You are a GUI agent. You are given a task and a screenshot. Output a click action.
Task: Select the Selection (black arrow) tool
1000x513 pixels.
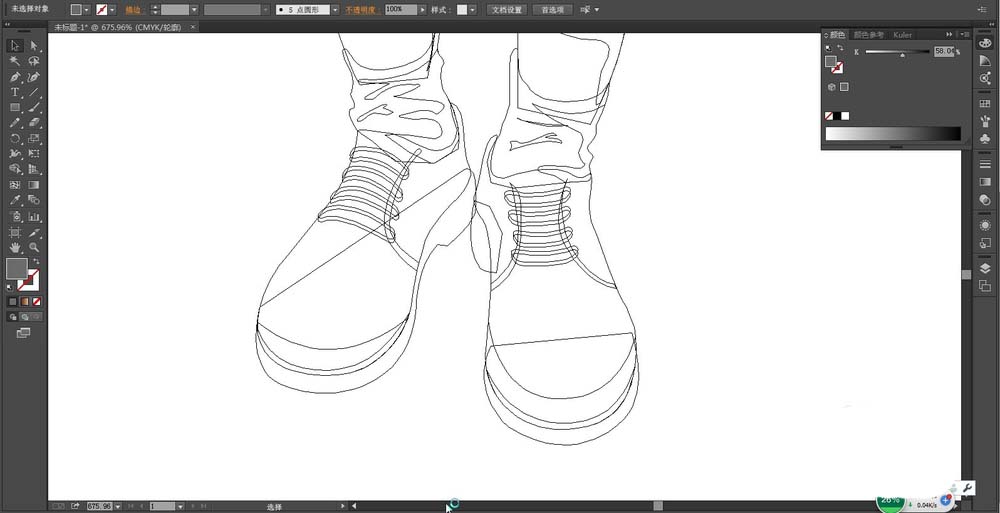15,46
